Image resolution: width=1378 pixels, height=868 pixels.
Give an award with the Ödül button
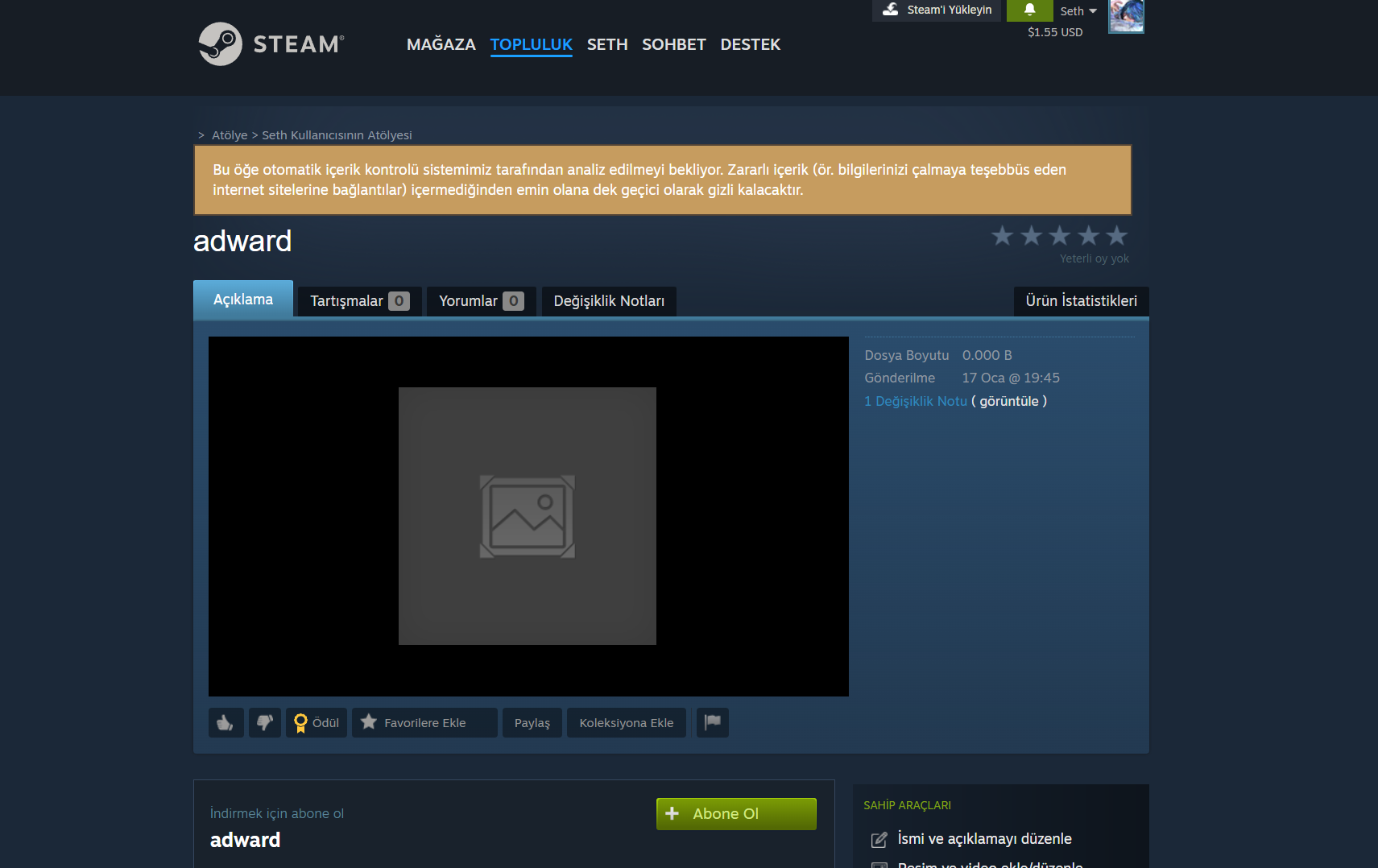[x=317, y=722]
